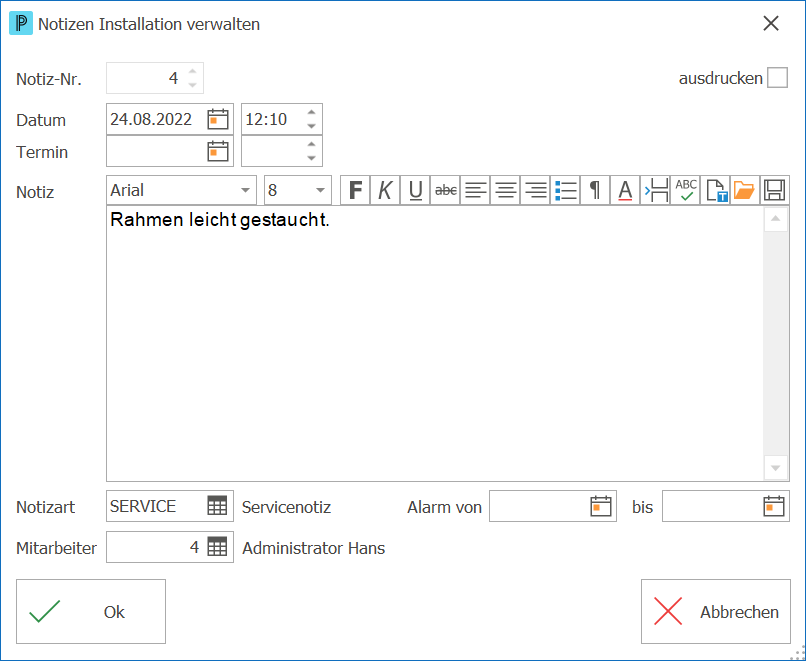Open calendar picker for Termin
The width and height of the screenshot is (806, 661).
point(218,151)
